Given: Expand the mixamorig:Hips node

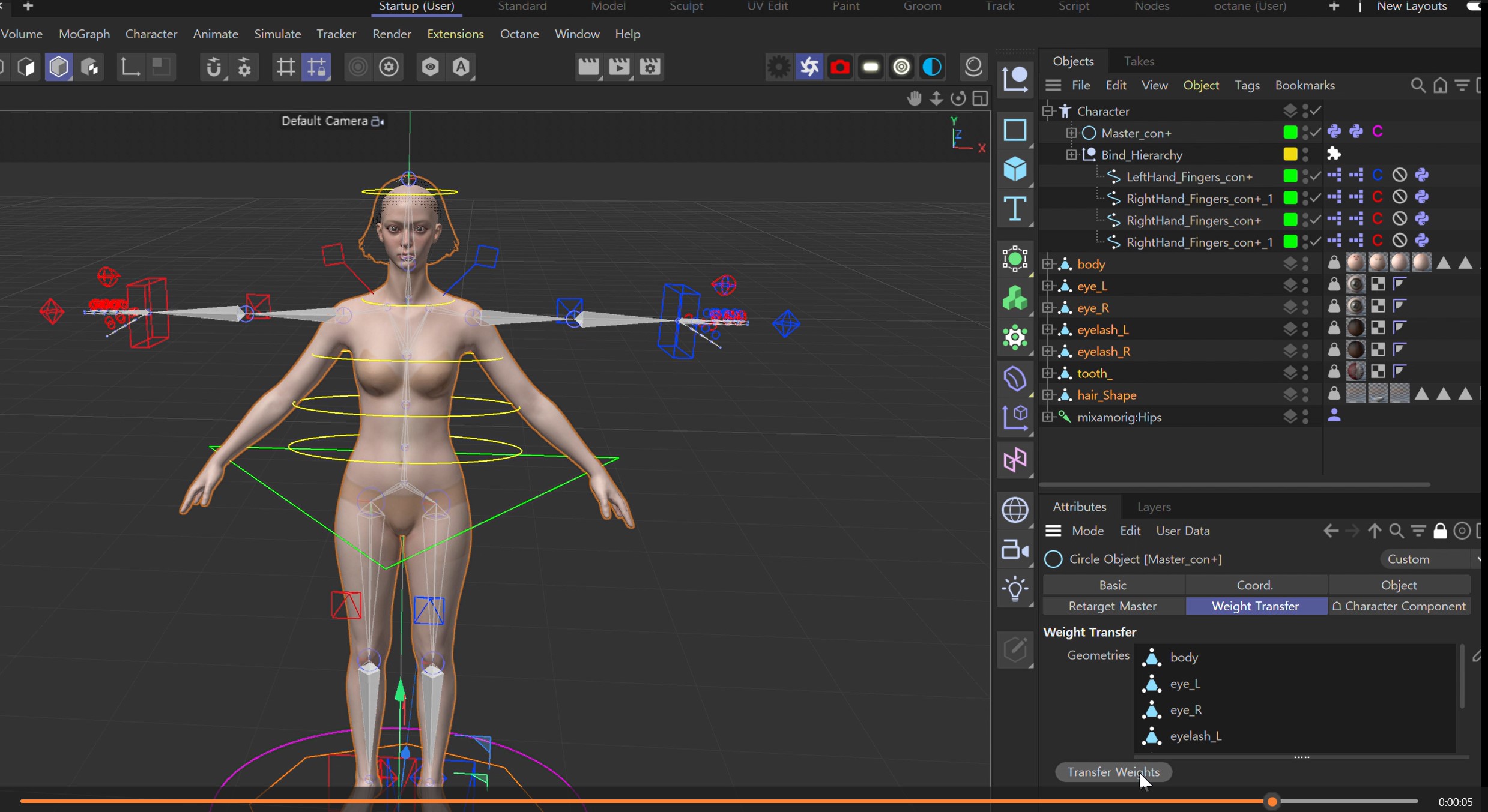Looking at the screenshot, I should tap(1048, 417).
